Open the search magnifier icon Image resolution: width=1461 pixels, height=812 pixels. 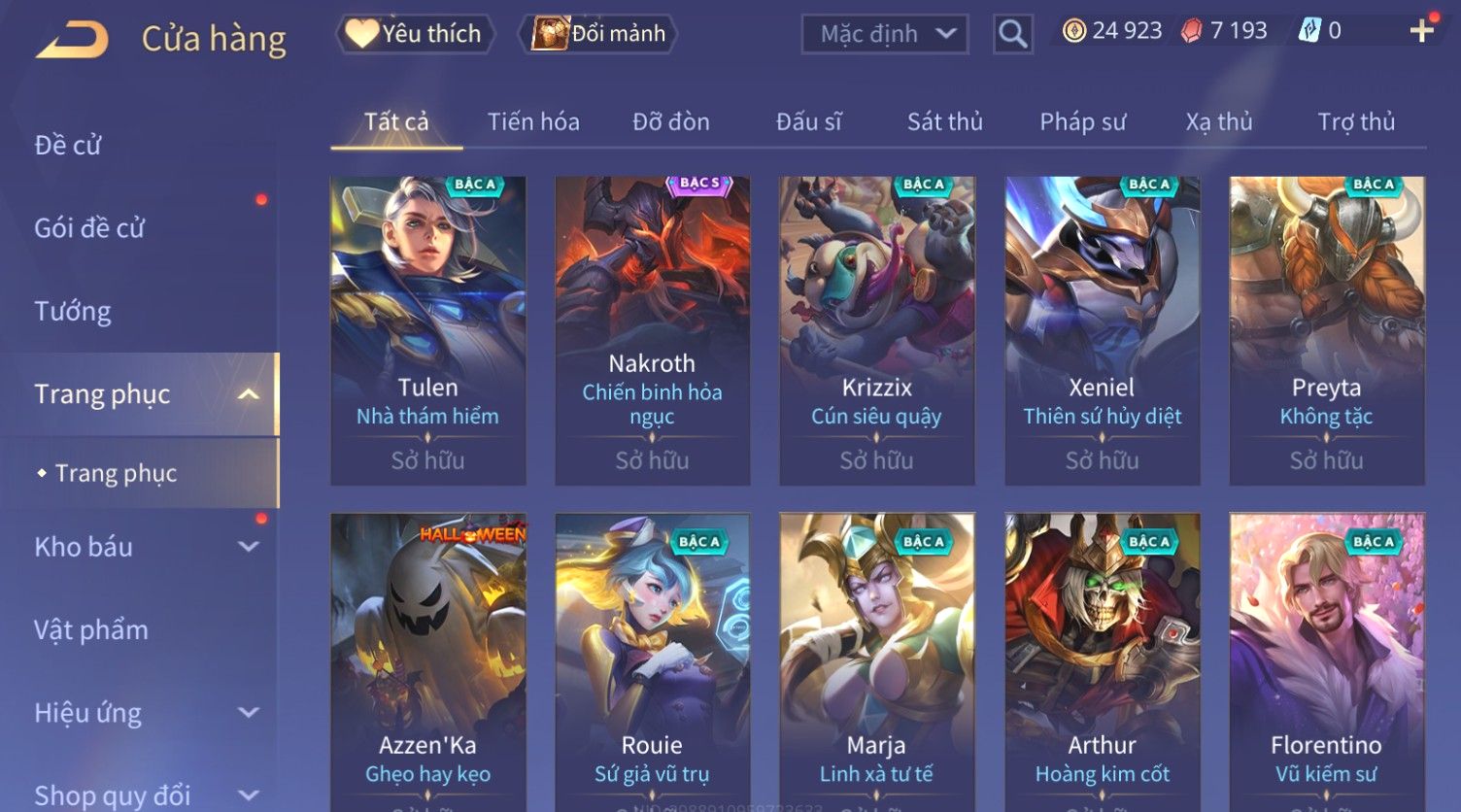1012,34
